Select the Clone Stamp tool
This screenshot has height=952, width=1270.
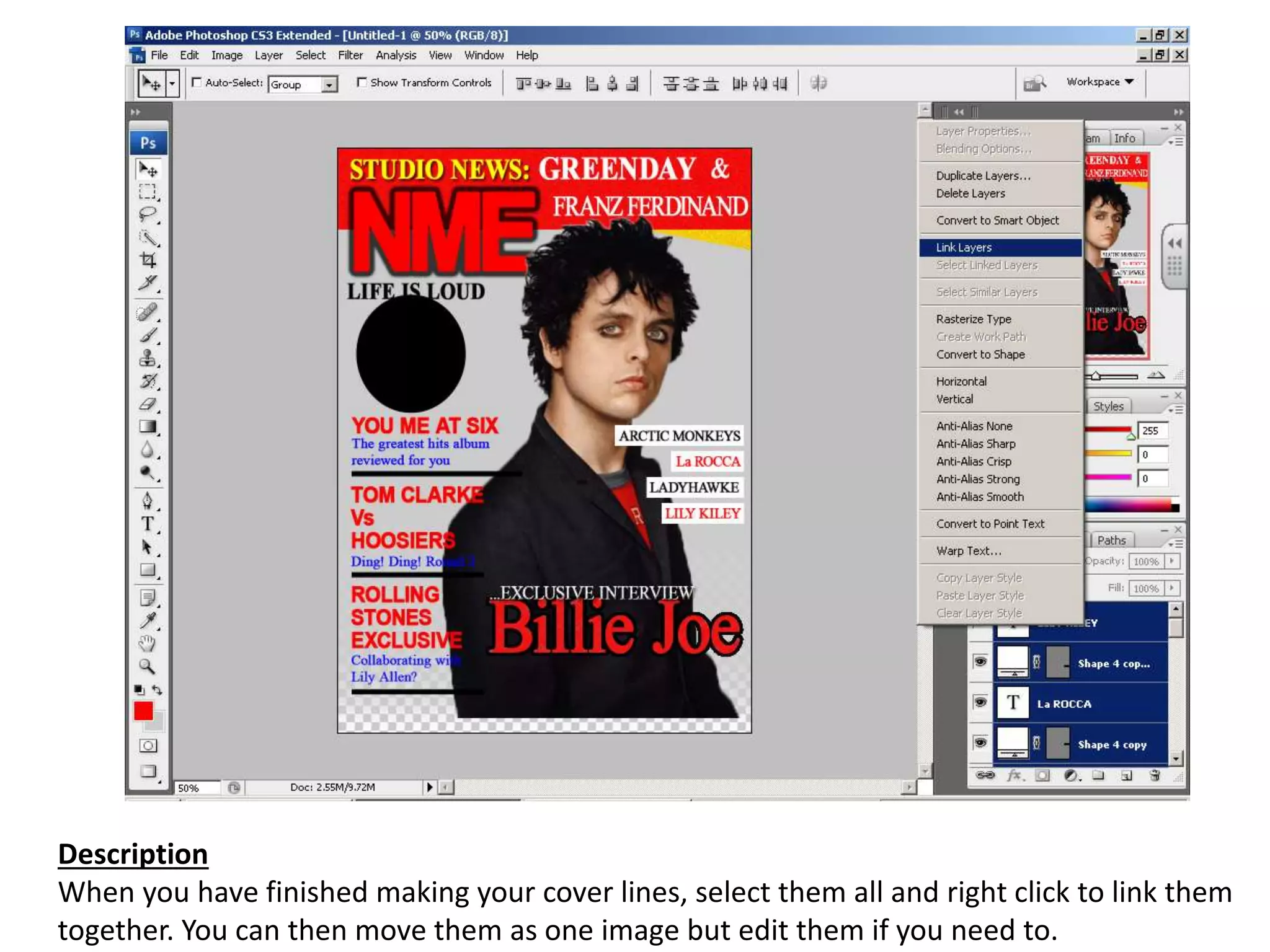click(148, 358)
